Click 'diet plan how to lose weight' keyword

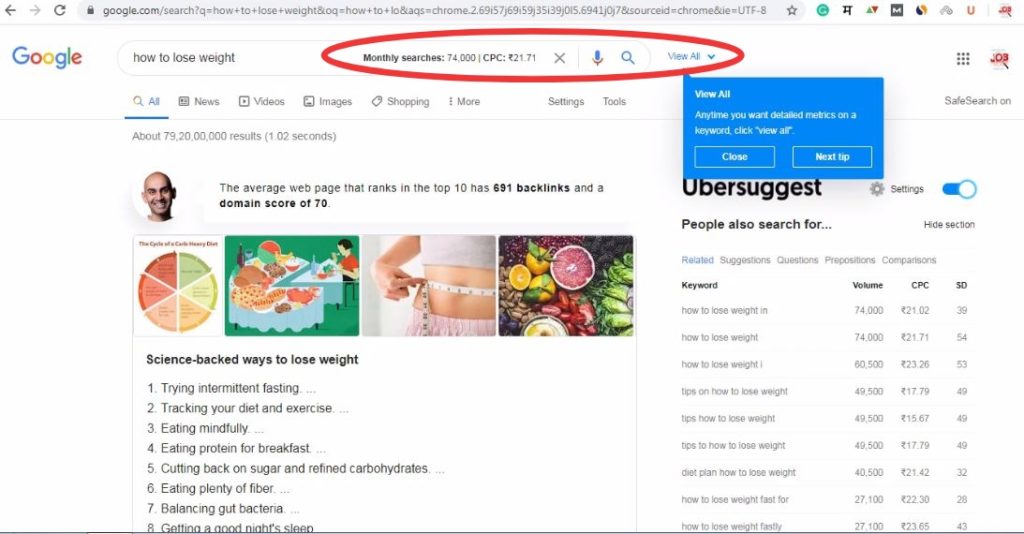point(739,473)
